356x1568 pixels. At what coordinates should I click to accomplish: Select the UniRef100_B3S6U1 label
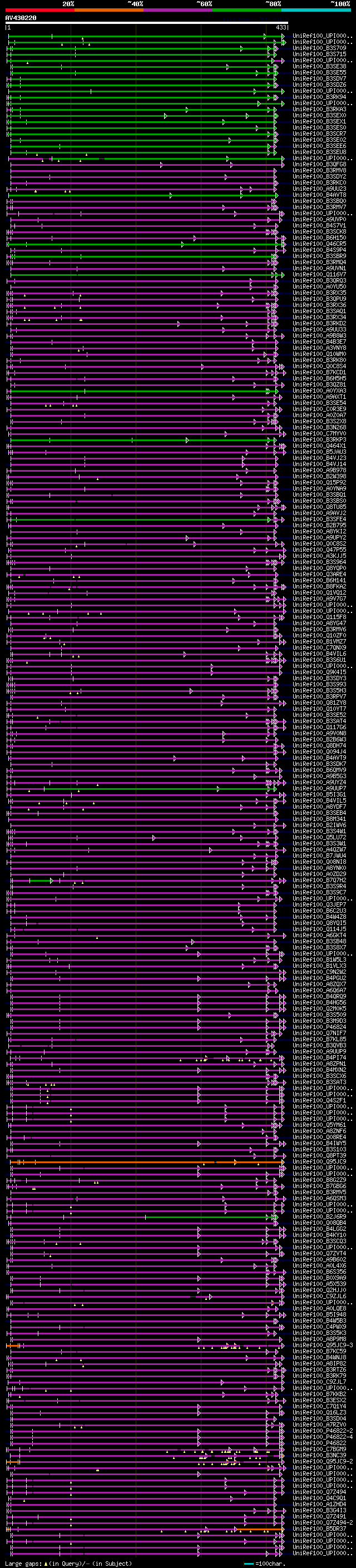[x=319, y=659]
